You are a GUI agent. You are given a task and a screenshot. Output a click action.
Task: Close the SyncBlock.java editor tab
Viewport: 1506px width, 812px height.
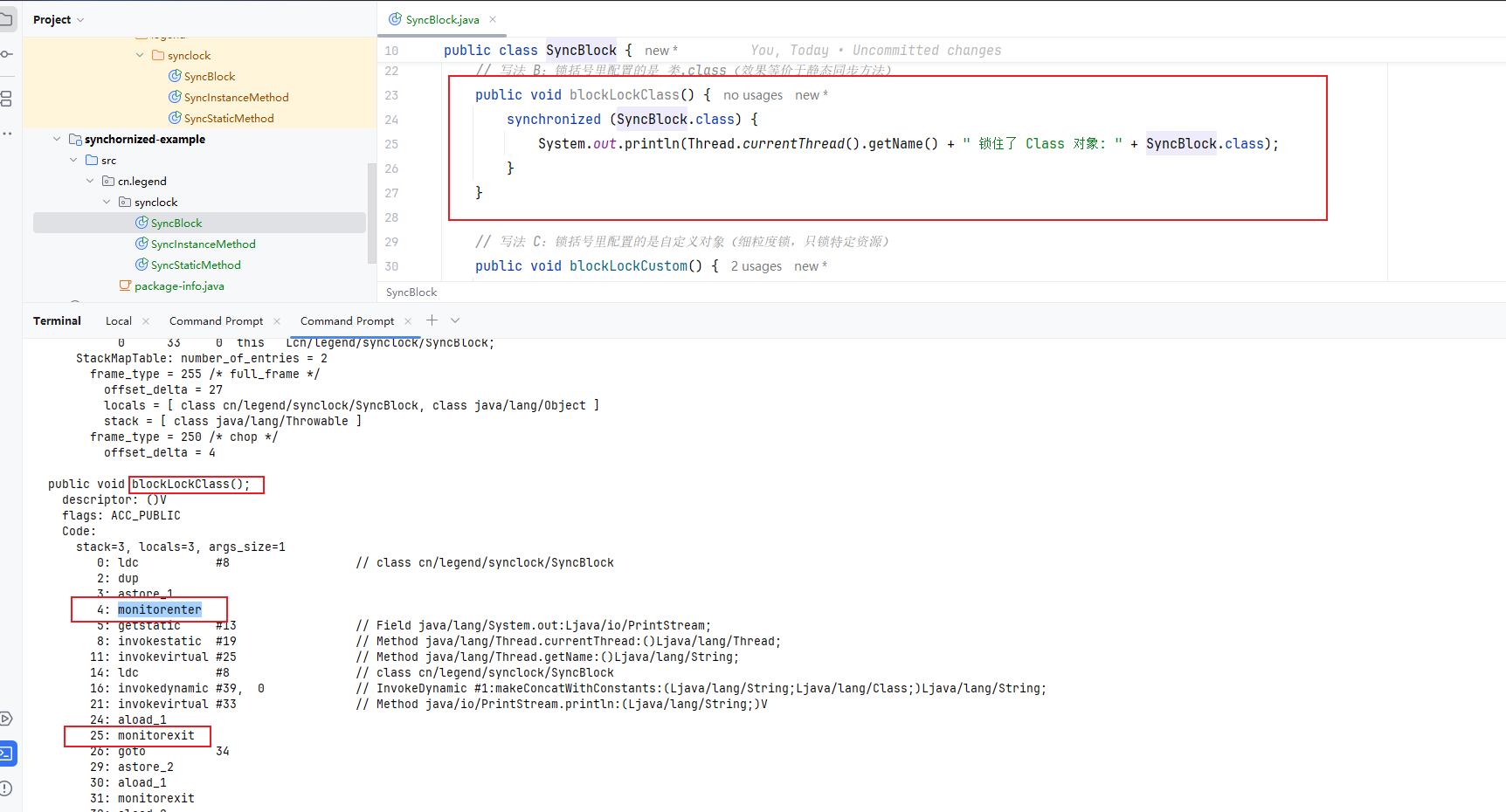[x=493, y=19]
